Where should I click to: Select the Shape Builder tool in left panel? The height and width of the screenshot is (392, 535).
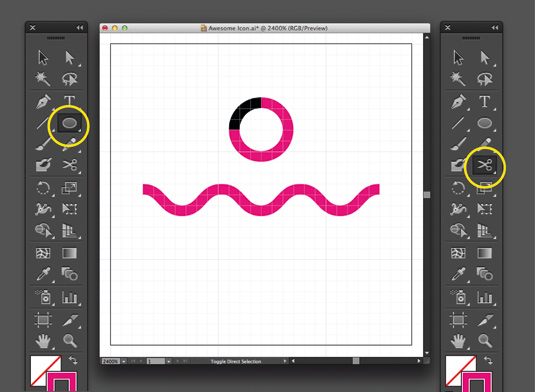tap(44, 230)
